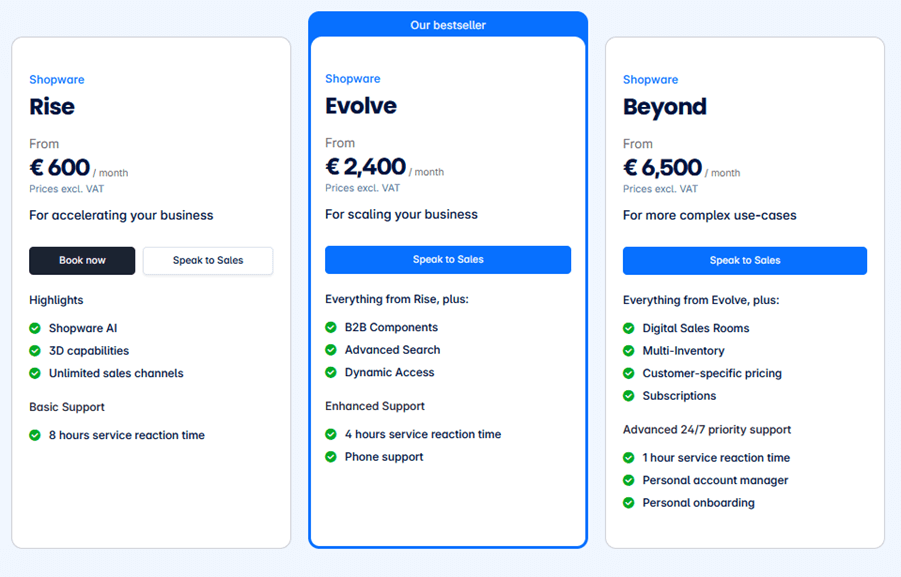Click the check icon beside Phone support
901x577 pixels.
point(331,457)
